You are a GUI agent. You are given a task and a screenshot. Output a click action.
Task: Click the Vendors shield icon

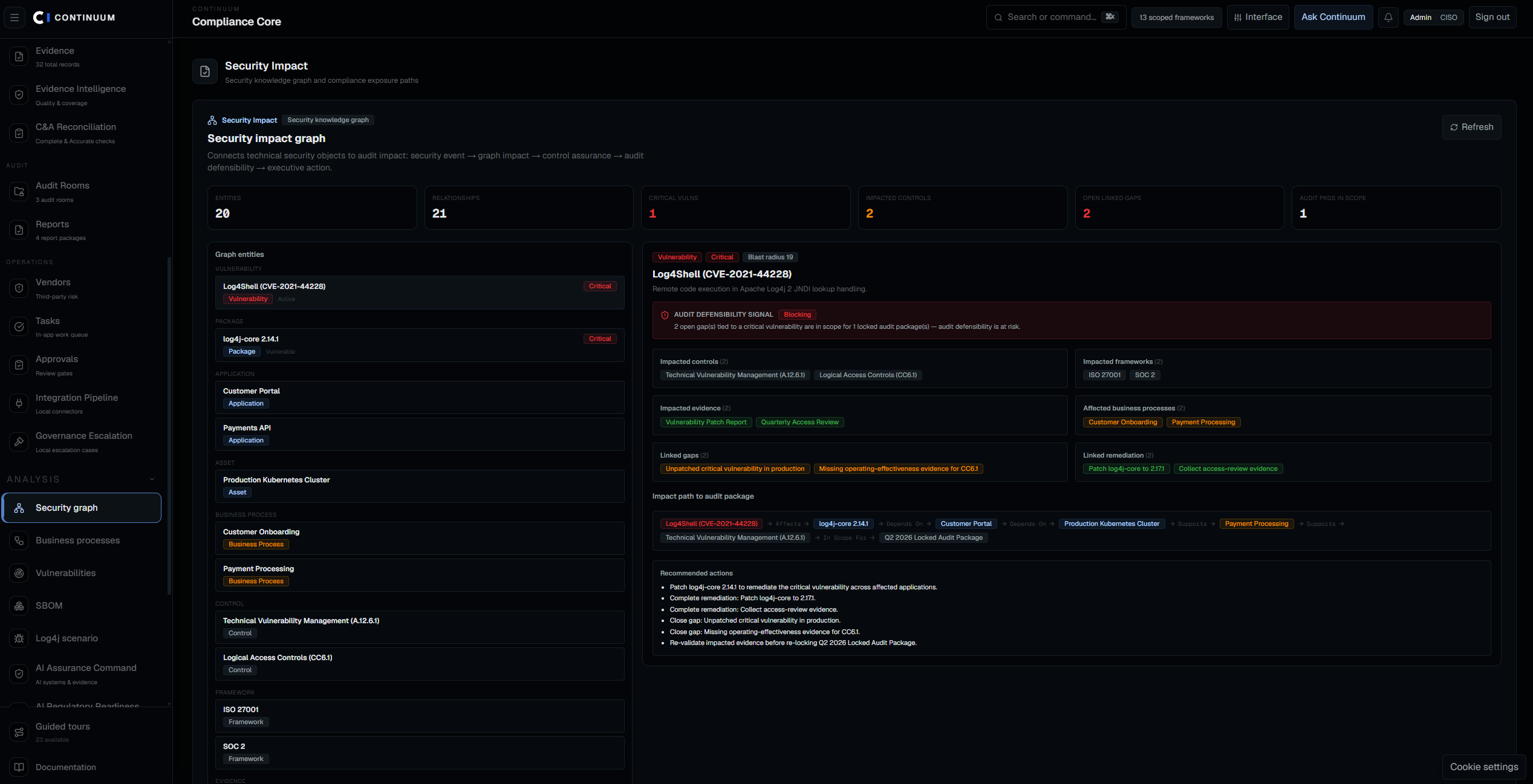[19, 288]
